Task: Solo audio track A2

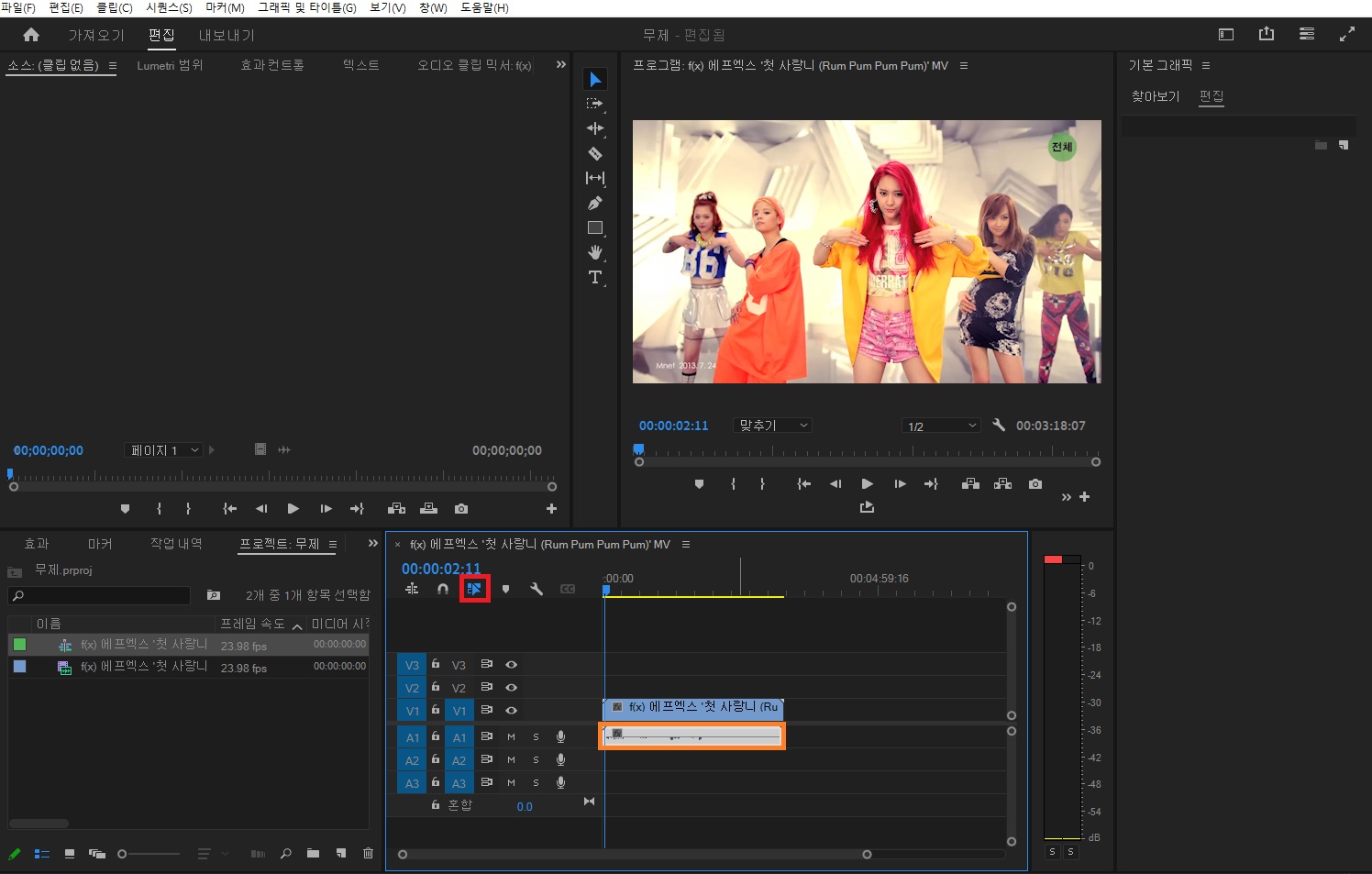Action: [x=536, y=760]
